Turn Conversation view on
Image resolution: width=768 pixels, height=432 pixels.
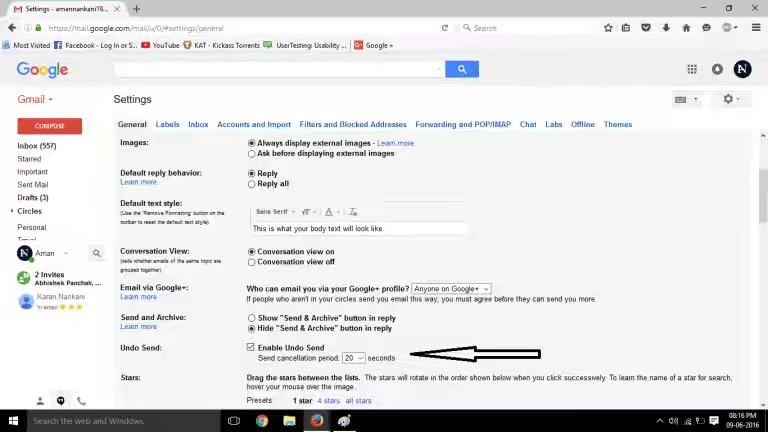tap(251, 252)
